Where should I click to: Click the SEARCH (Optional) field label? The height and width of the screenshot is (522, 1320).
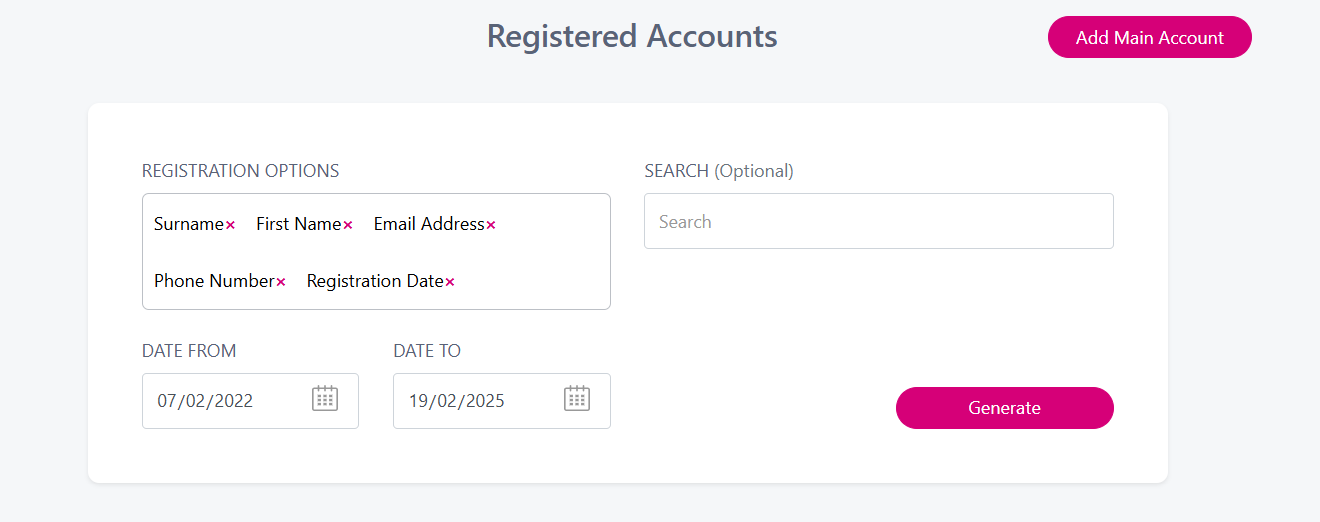pyautogui.click(x=718, y=171)
